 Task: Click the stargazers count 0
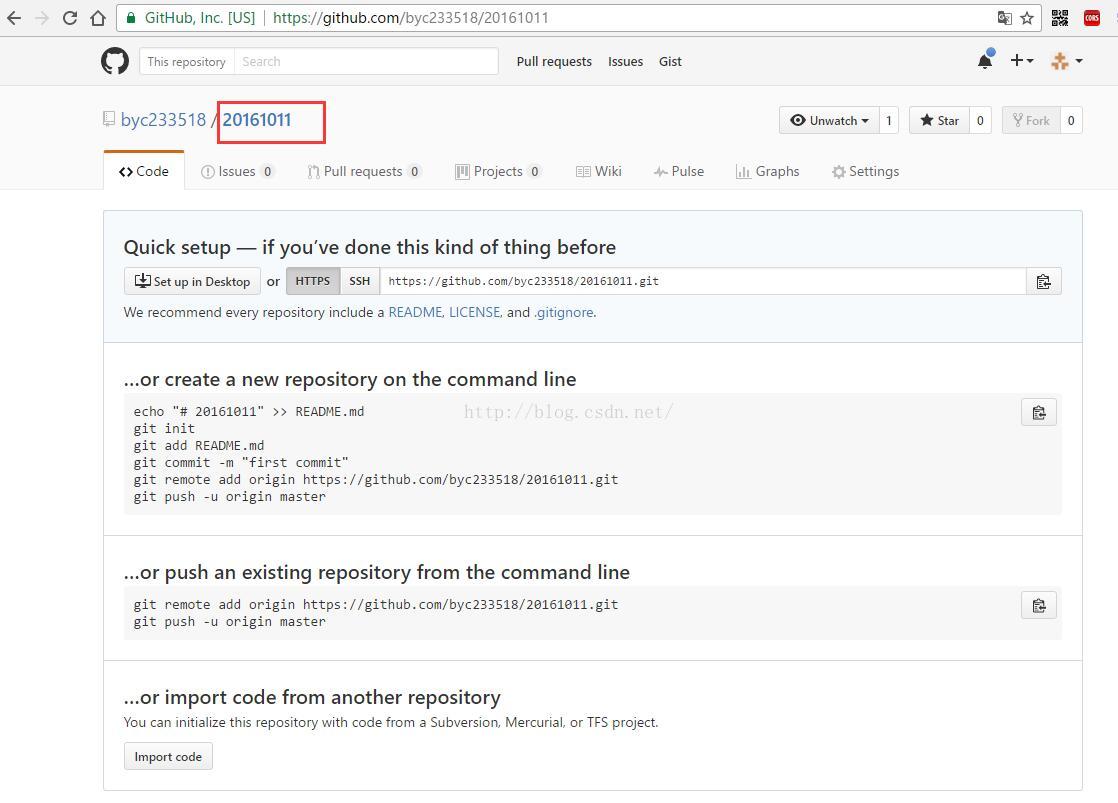980,121
